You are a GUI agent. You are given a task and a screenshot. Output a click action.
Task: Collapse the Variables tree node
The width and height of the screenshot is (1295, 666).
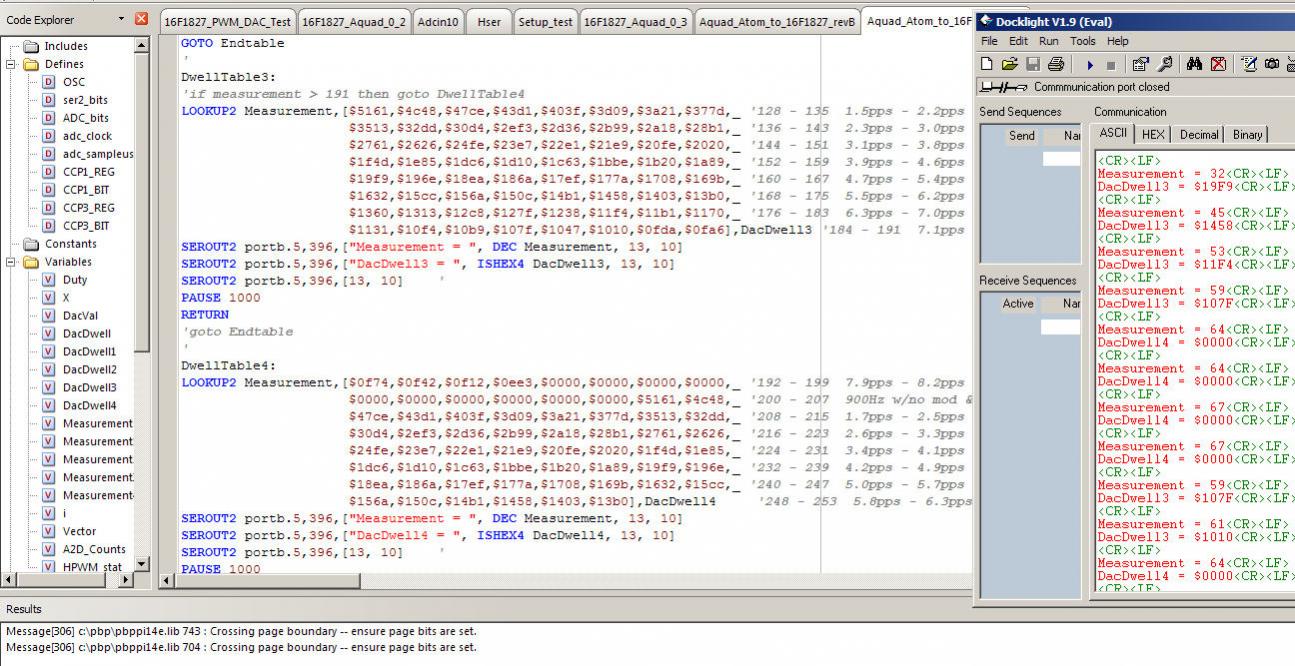[12, 262]
